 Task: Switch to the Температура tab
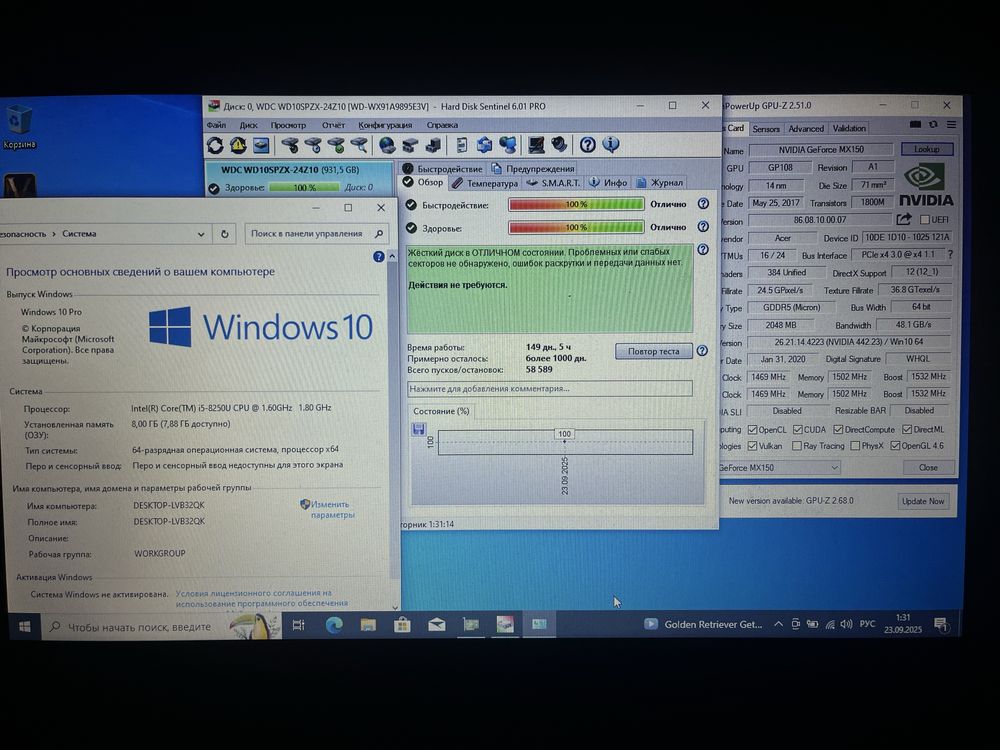[485, 183]
